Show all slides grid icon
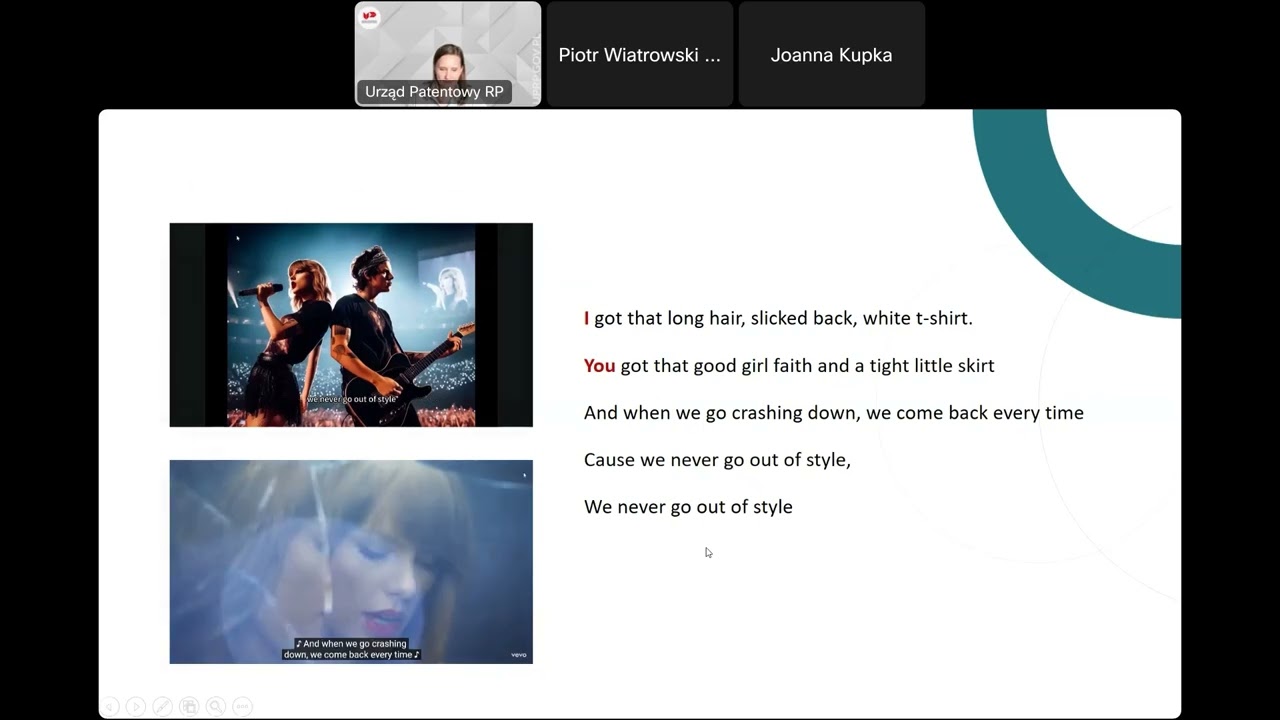 189,706
